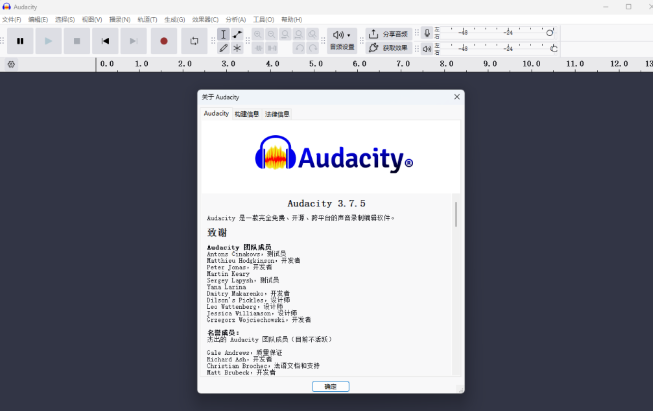Image resolution: width=653 pixels, height=411 pixels.
Task: Click the microphone record meter icon
Action: click(x=427, y=33)
